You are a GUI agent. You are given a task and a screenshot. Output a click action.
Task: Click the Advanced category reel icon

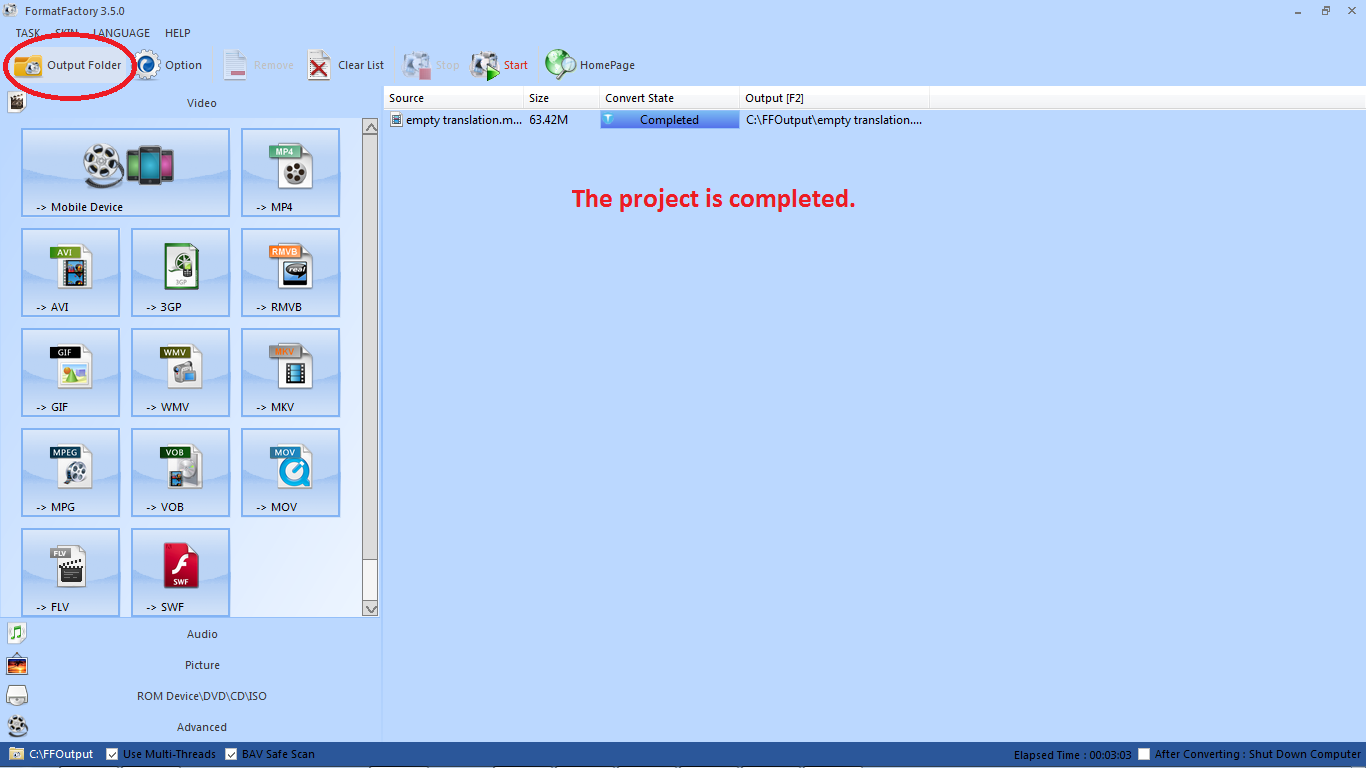[x=17, y=727]
